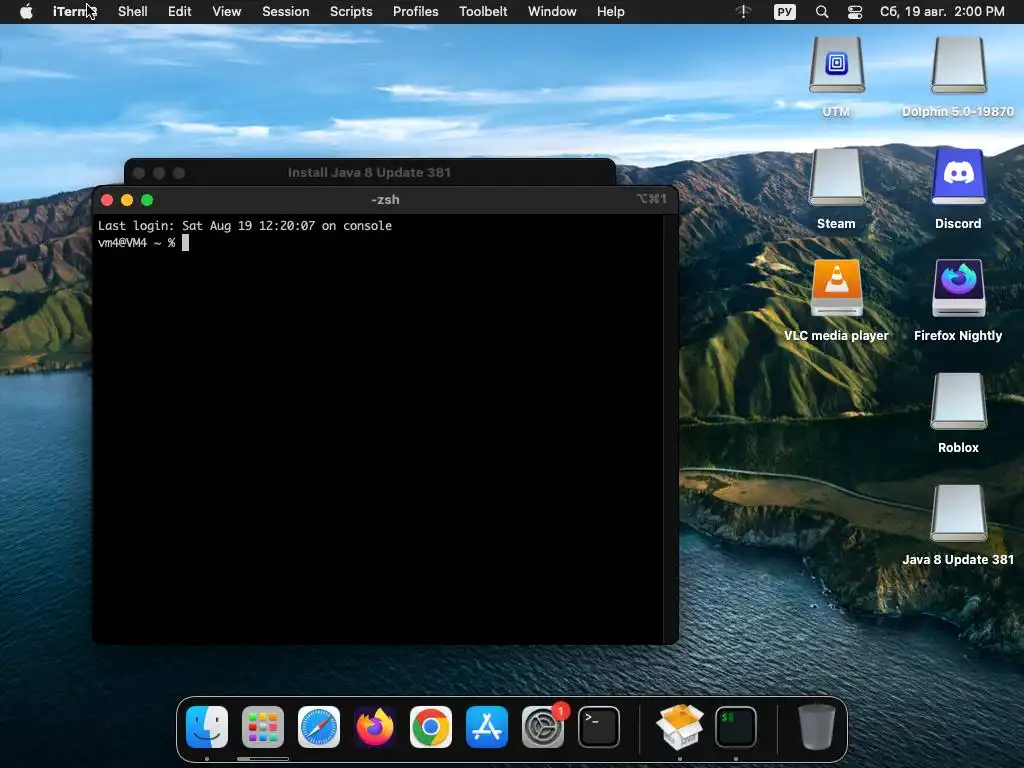Image resolution: width=1024 pixels, height=768 pixels.
Task: Bring Install Java 8 Update 381 window forward
Action: [x=370, y=172]
